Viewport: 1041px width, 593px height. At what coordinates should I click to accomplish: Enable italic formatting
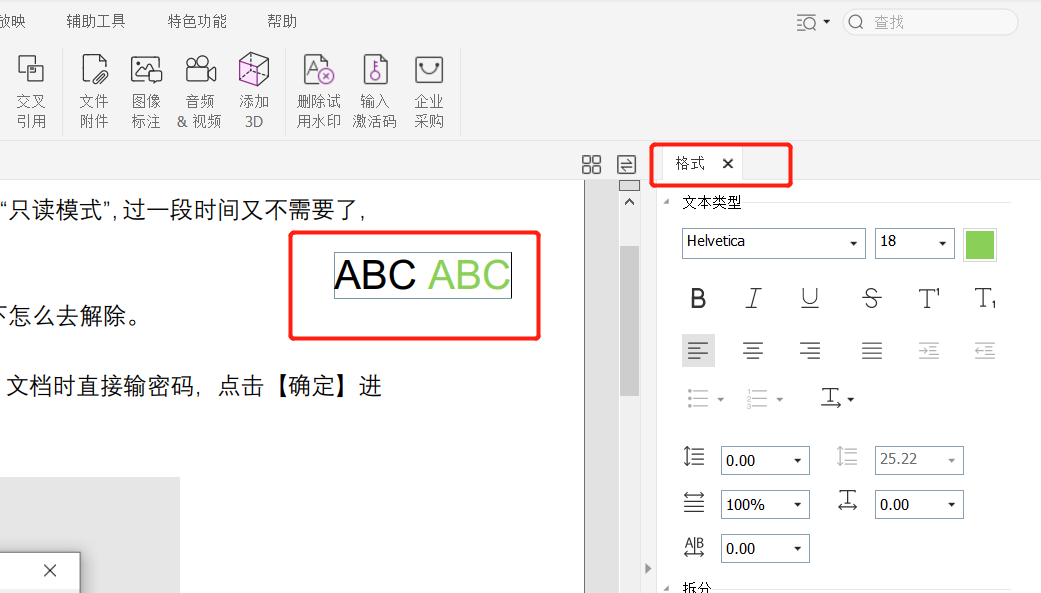point(752,298)
